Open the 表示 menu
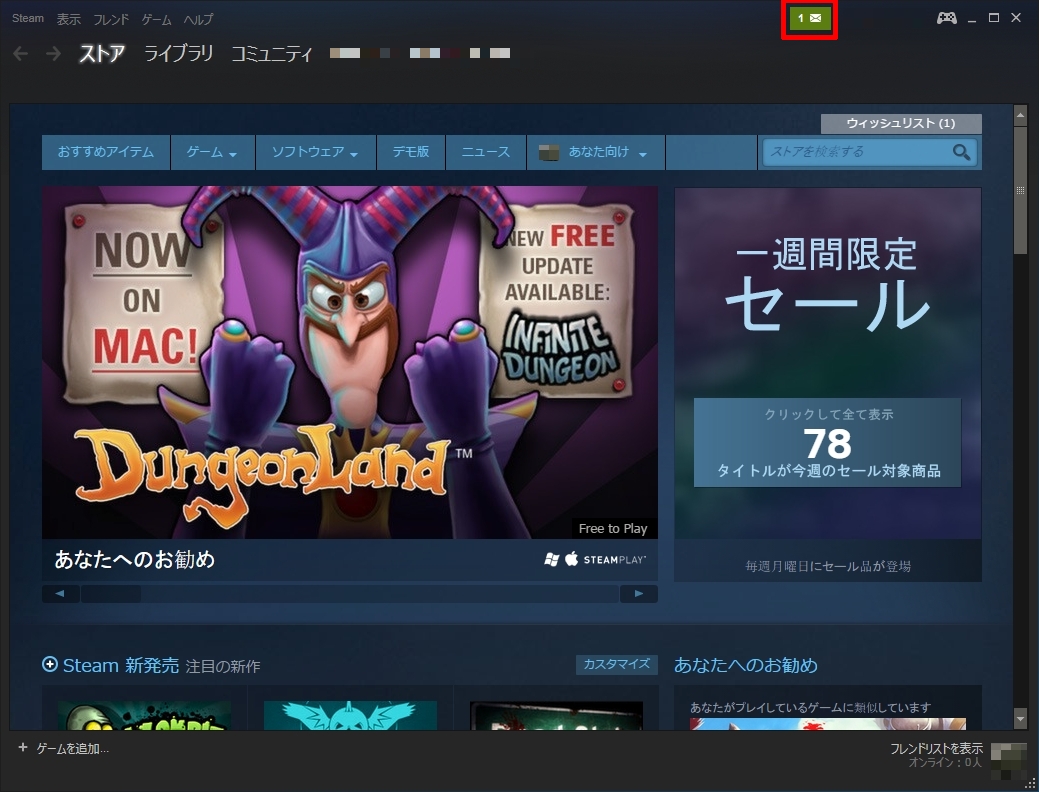Image resolution: width=1039 pixels, height=792 pixels. point(69,19)
